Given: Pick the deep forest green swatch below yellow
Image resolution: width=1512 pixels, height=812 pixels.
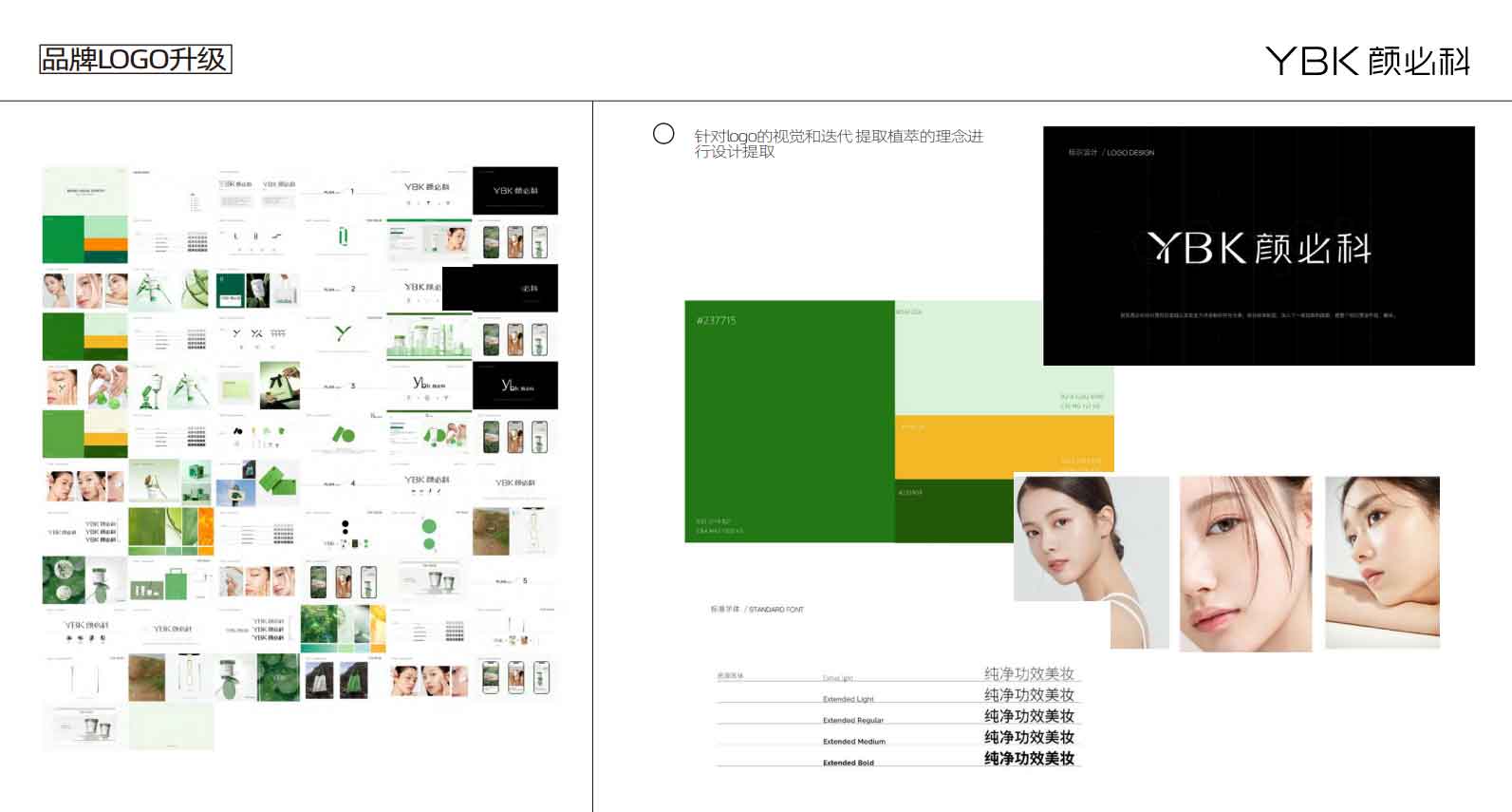Looking at the screenshot, I should pos(954,511).
